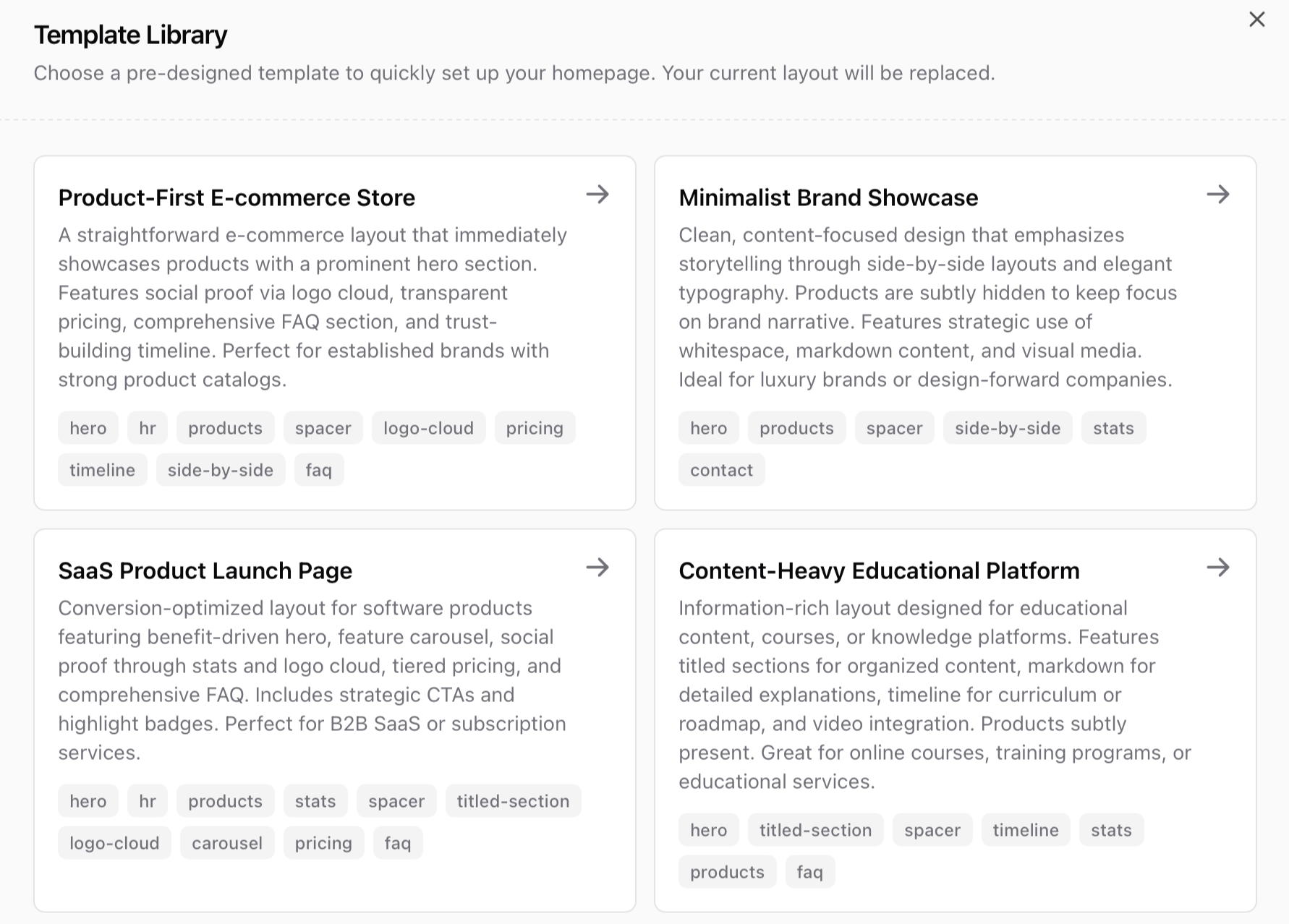Select the 'pricing' tag on the E-commerce template
1289x924 pixels.
click(535, 427)
